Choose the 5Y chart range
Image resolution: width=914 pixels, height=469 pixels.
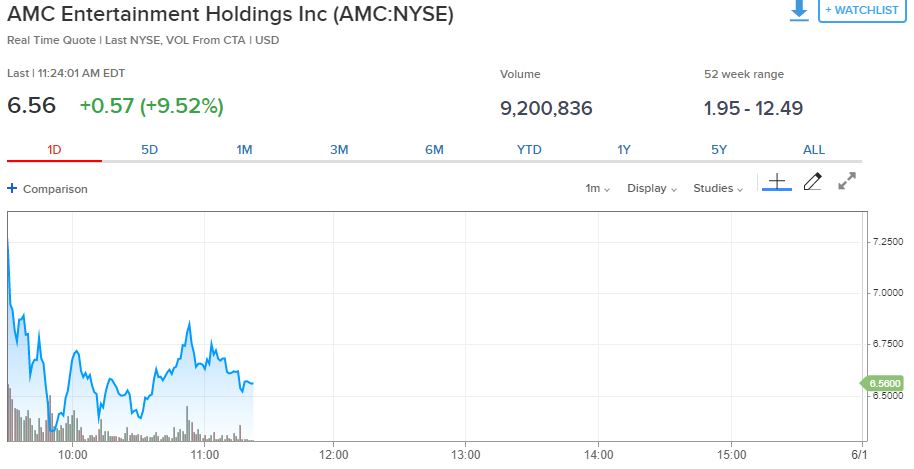click(x=719, y=150)
